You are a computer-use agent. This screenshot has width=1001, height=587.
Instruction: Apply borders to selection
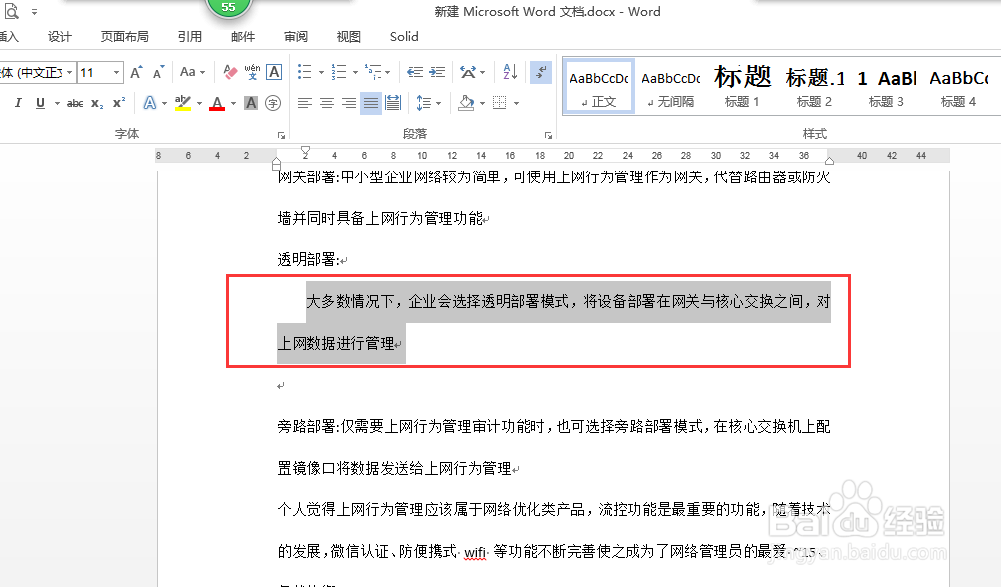(x=500, y=103)
